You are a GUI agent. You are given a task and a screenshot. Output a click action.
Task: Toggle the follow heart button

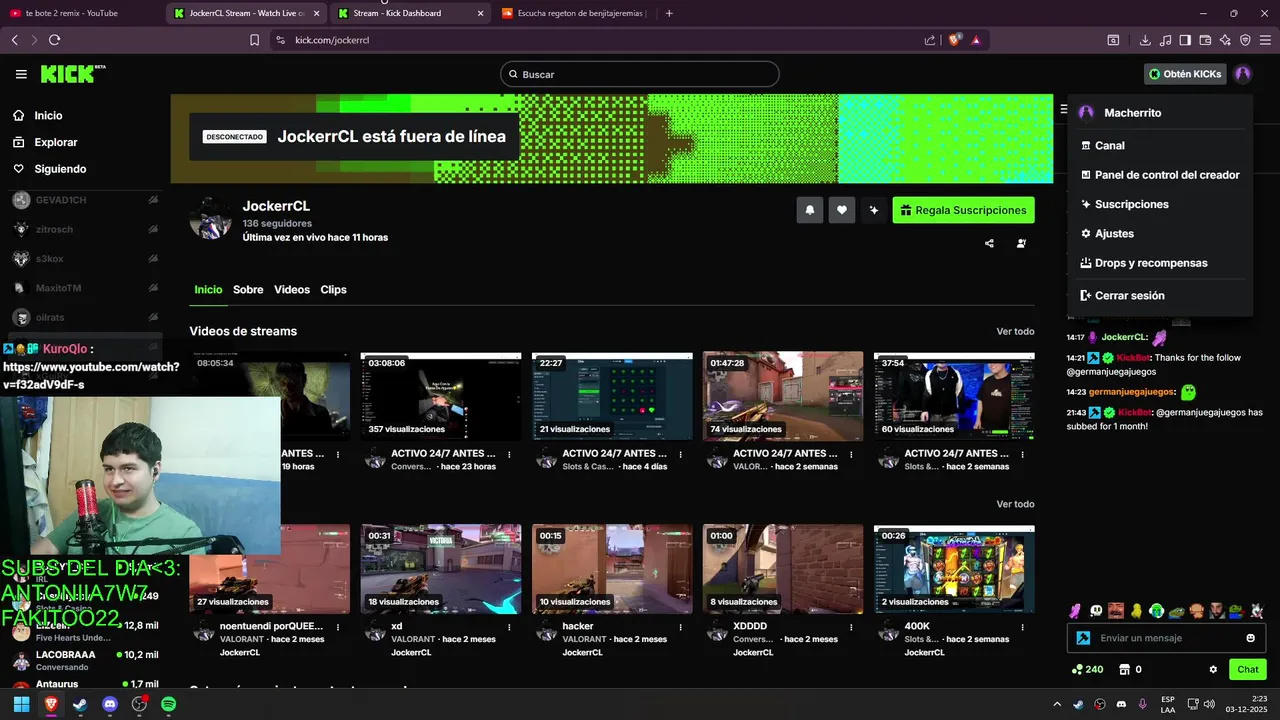click(x=842, y=210)
